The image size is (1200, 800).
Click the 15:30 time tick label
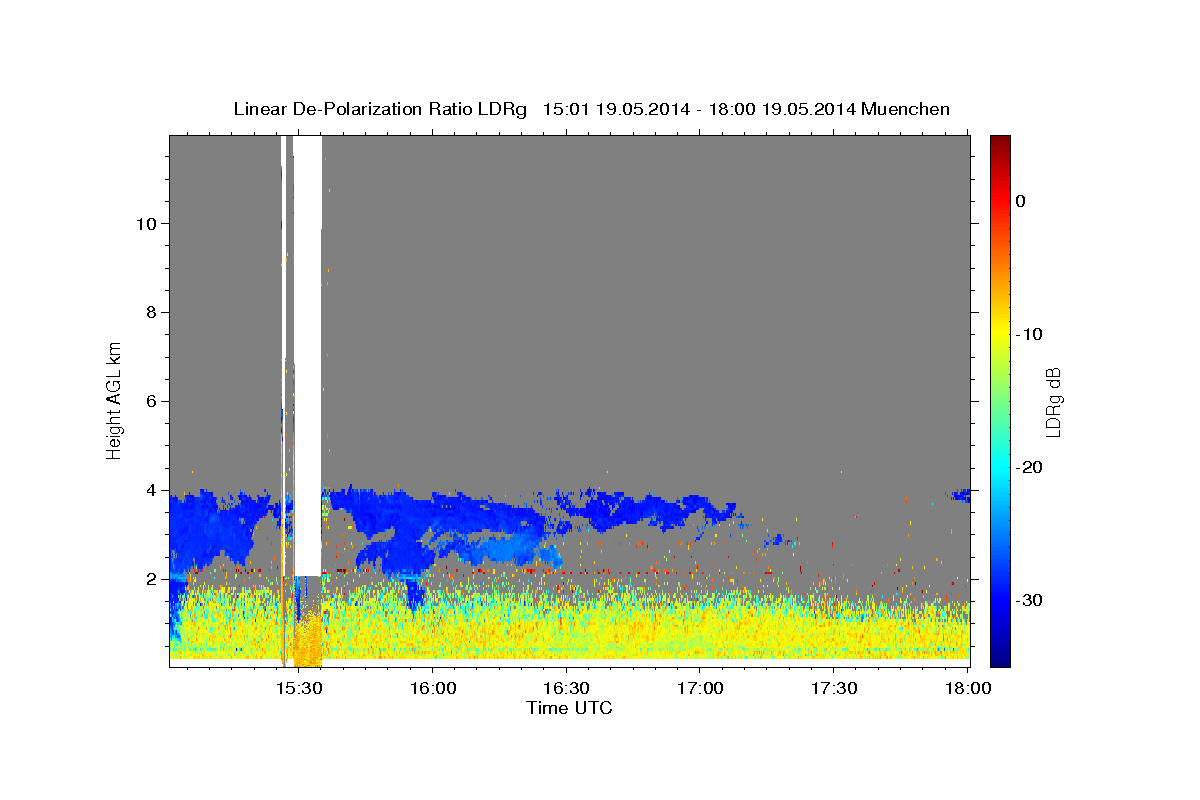(299, 688)
